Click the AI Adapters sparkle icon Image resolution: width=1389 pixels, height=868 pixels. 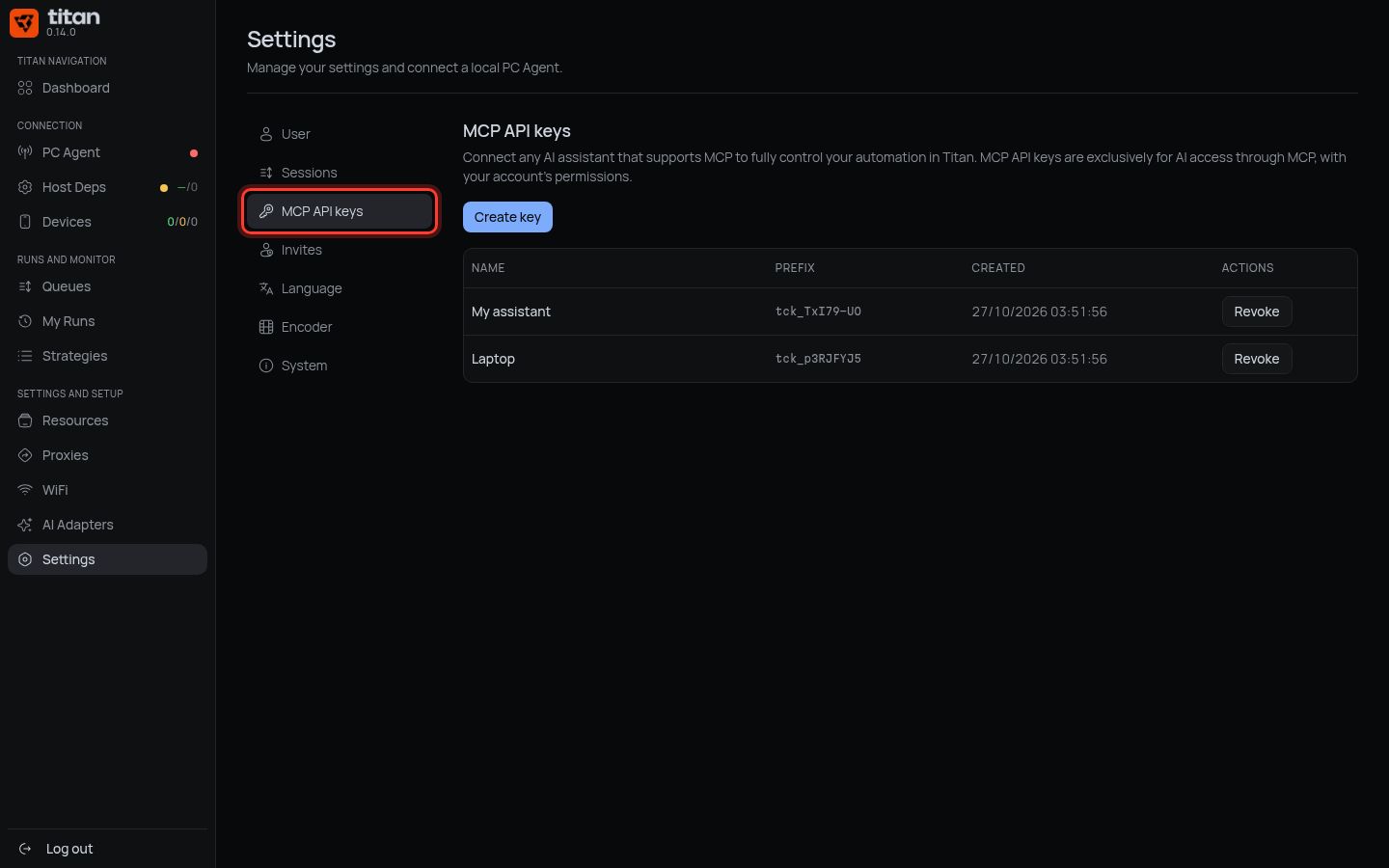coord(25,525)
